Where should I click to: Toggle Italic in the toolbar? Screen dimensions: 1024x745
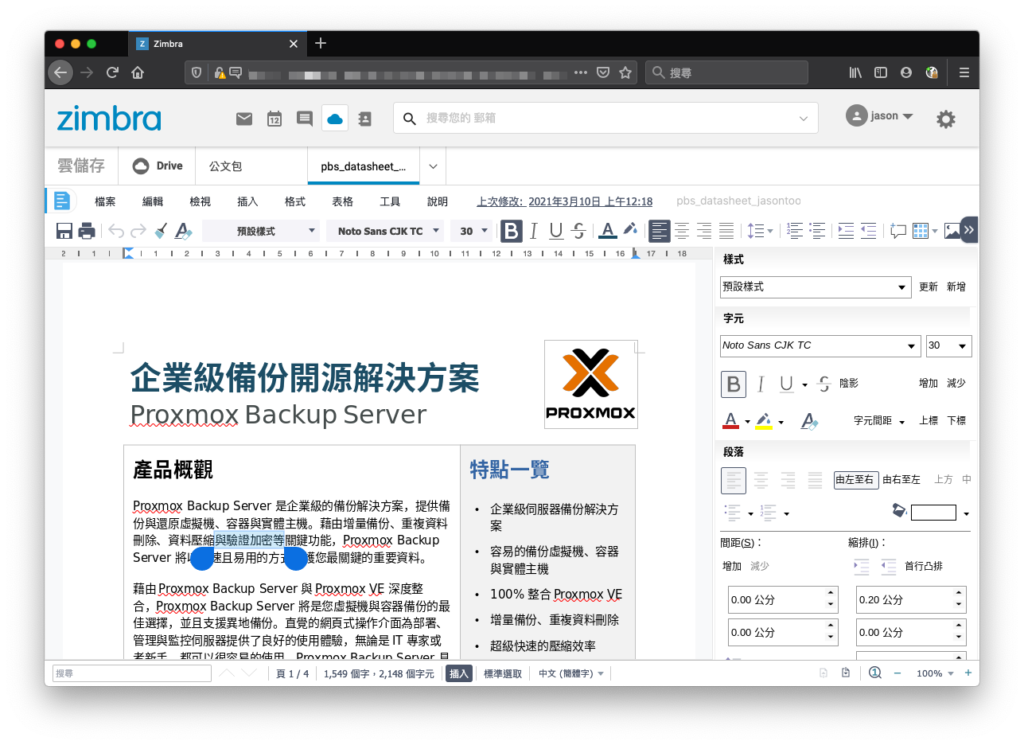pos(534,230)
